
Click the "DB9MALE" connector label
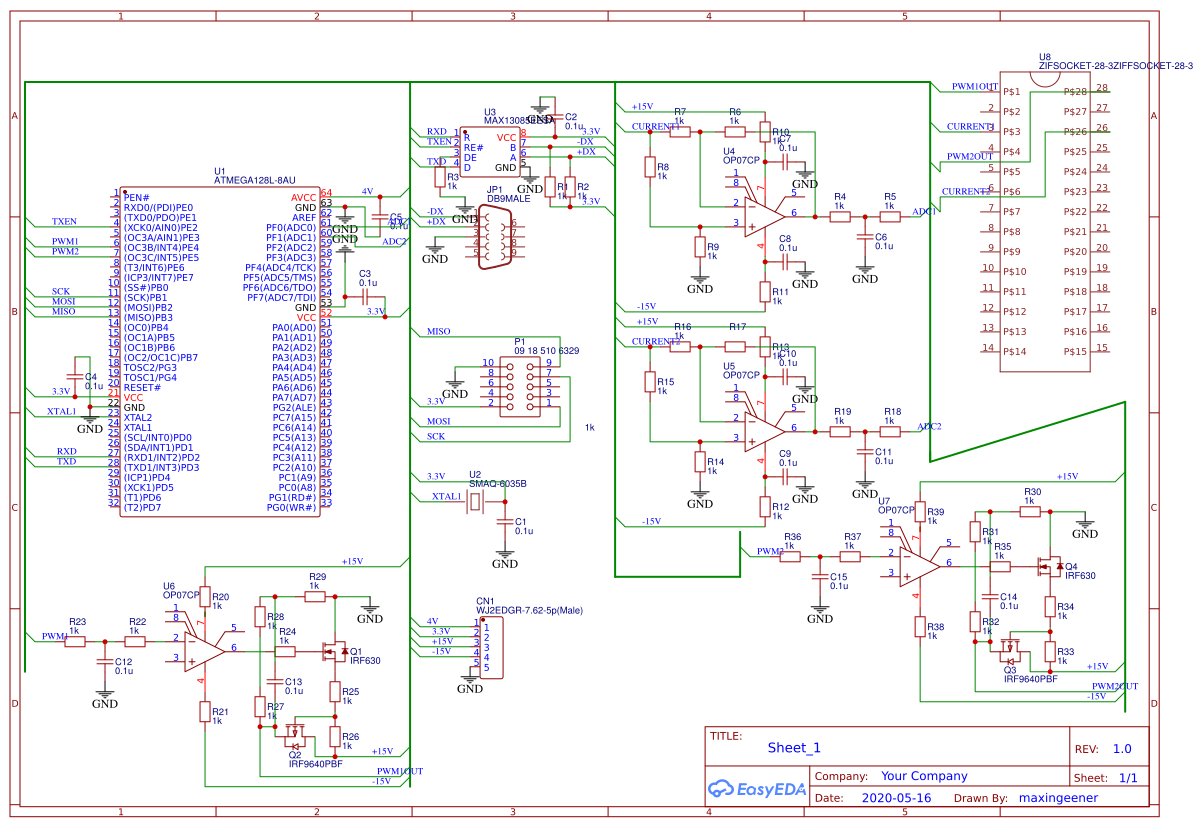point(508,199)
